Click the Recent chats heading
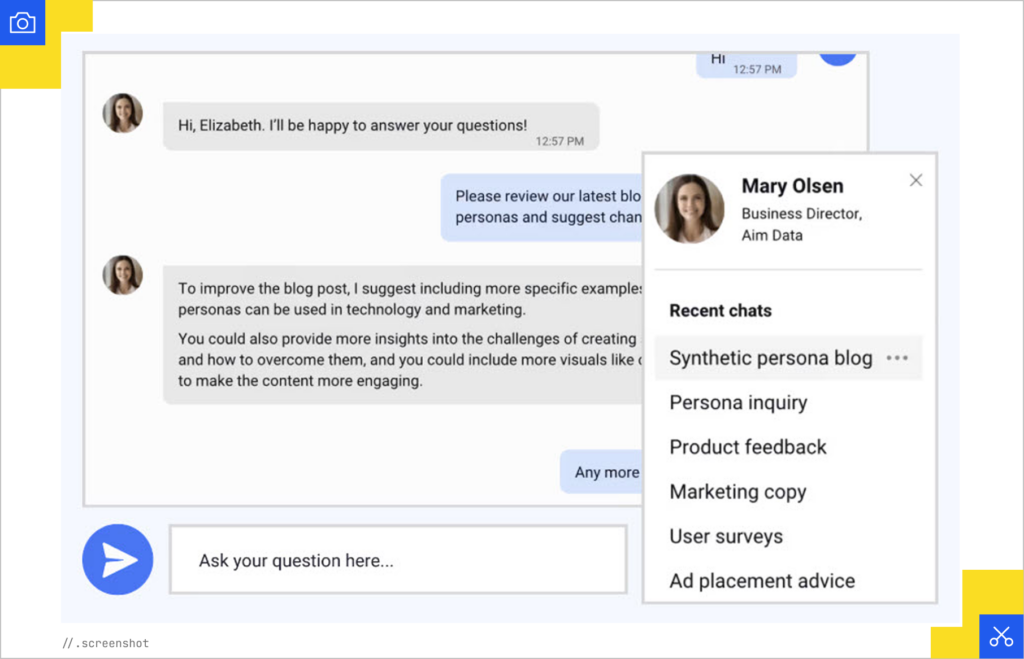Screen dimensions: 1024x659 point(720,311)
